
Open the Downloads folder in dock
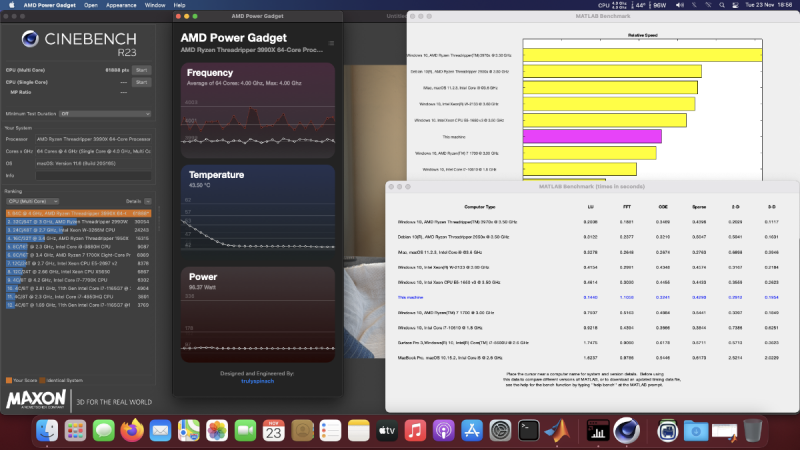tap(696, 431)
